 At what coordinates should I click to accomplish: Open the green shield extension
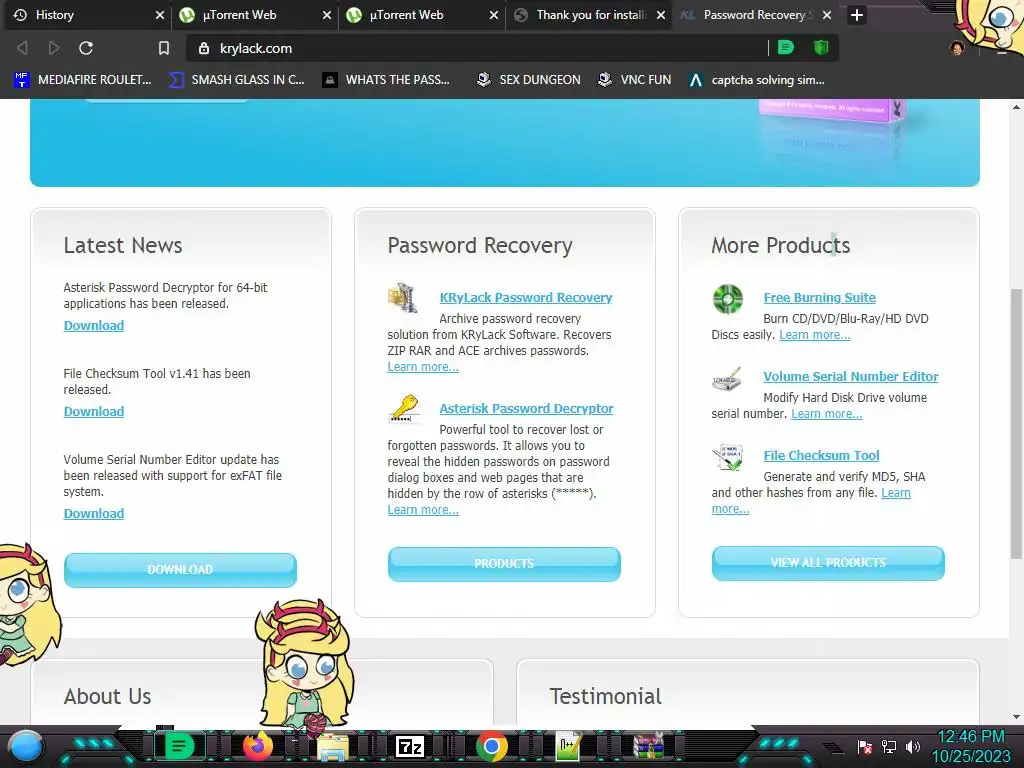[821, 47]
